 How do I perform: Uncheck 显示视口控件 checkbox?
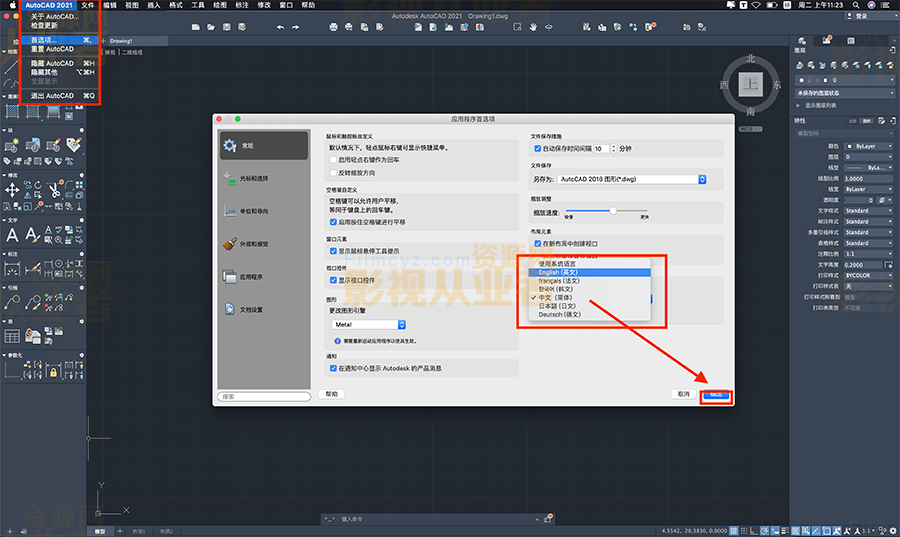(x=333, y=280)
